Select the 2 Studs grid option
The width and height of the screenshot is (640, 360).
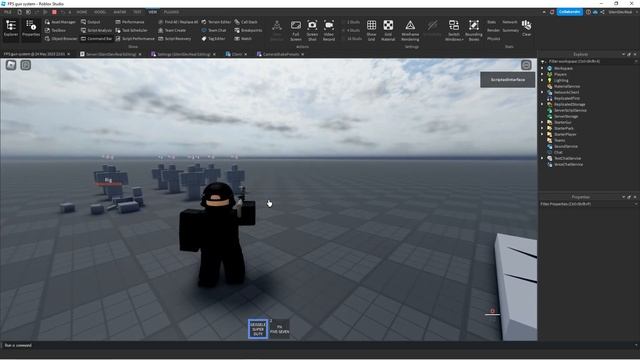351,22
